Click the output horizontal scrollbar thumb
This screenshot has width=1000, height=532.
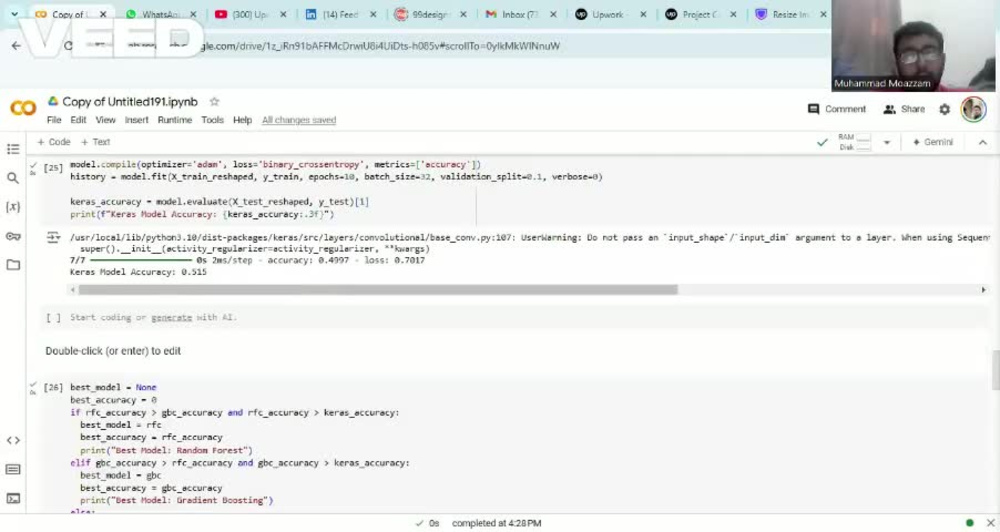click(378, 290)
